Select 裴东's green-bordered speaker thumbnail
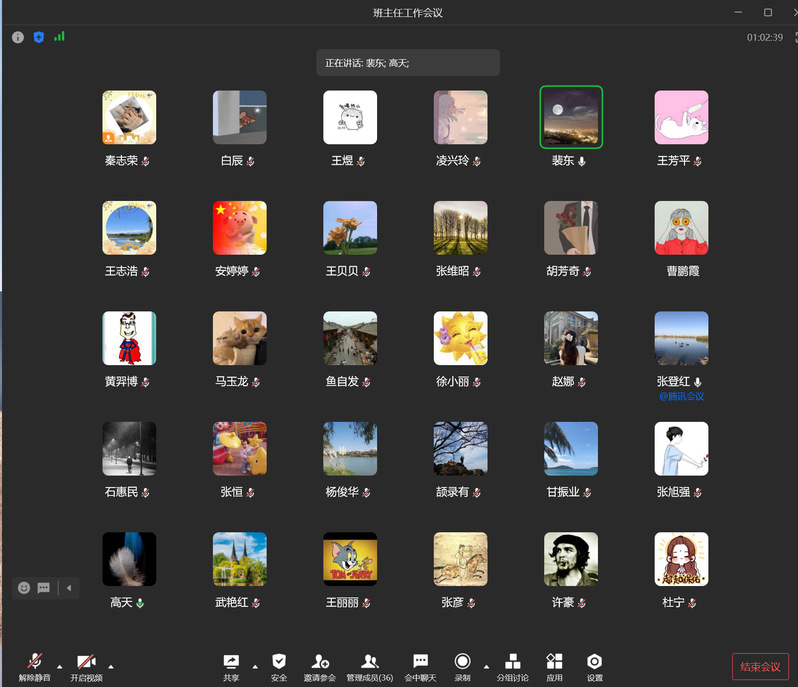The image size is (798, 687). (x=571, y=117)
